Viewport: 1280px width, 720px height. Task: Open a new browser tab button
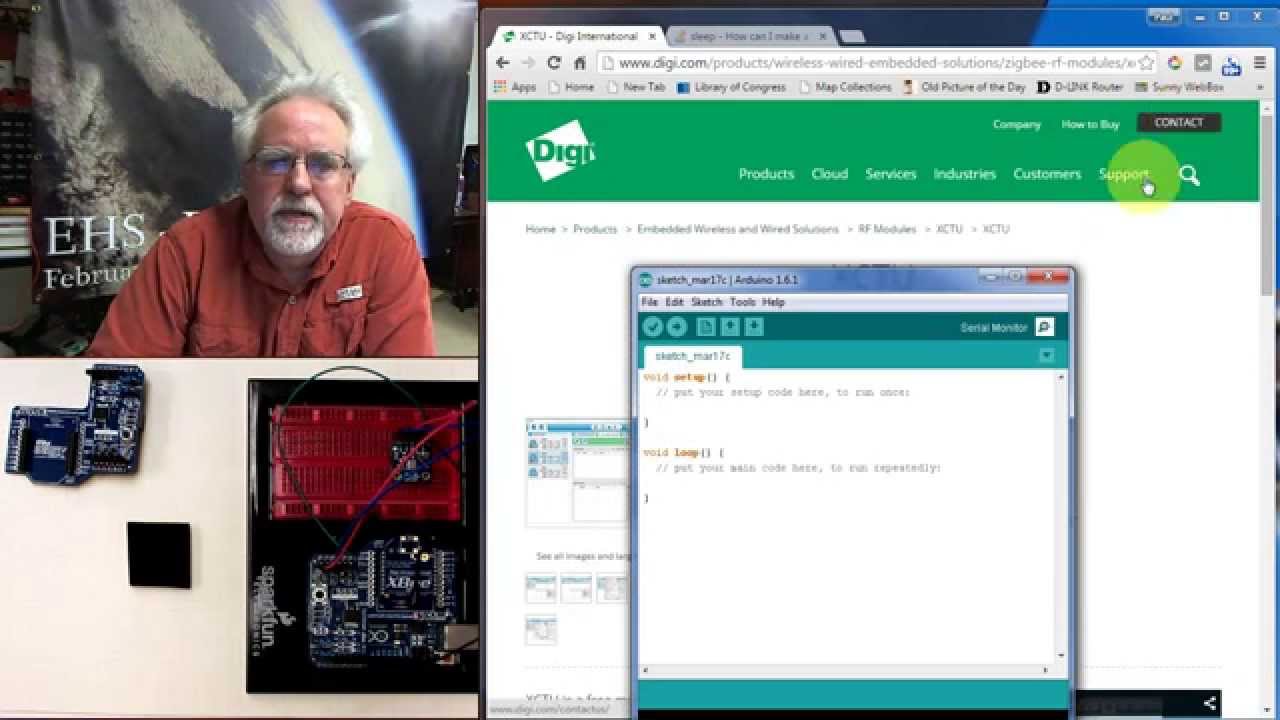(x=852, y=37)
